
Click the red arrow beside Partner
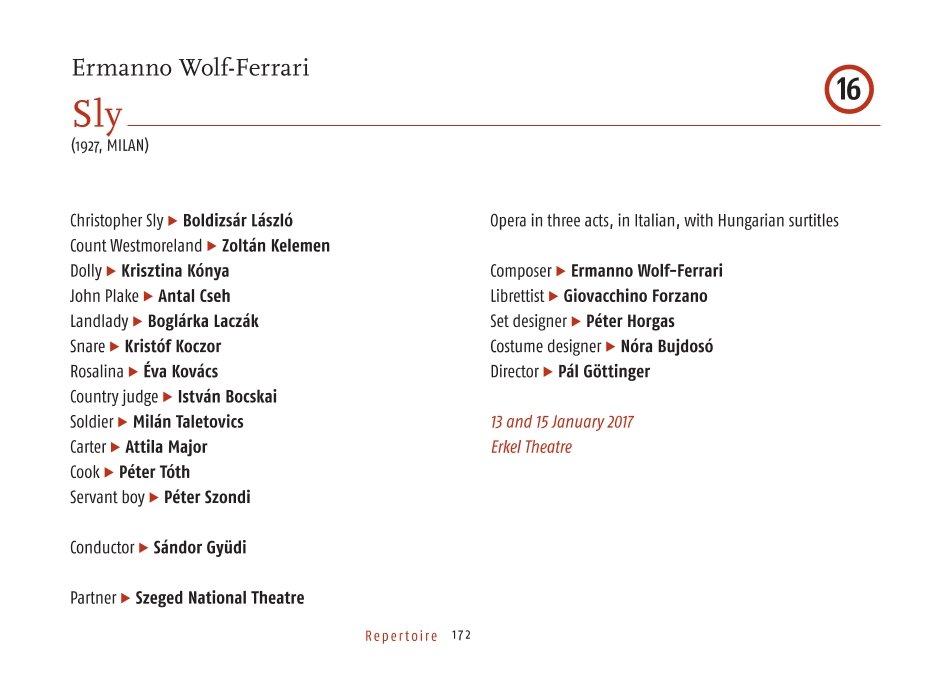[x=125, y=598]
